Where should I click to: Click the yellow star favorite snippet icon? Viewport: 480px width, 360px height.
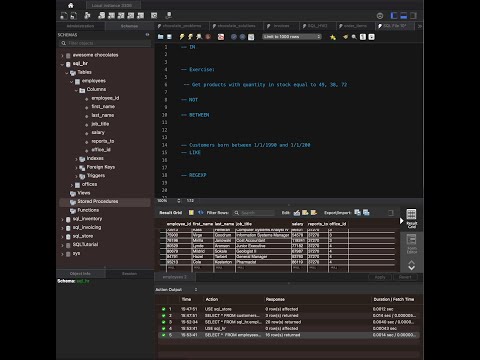[333, 37]
